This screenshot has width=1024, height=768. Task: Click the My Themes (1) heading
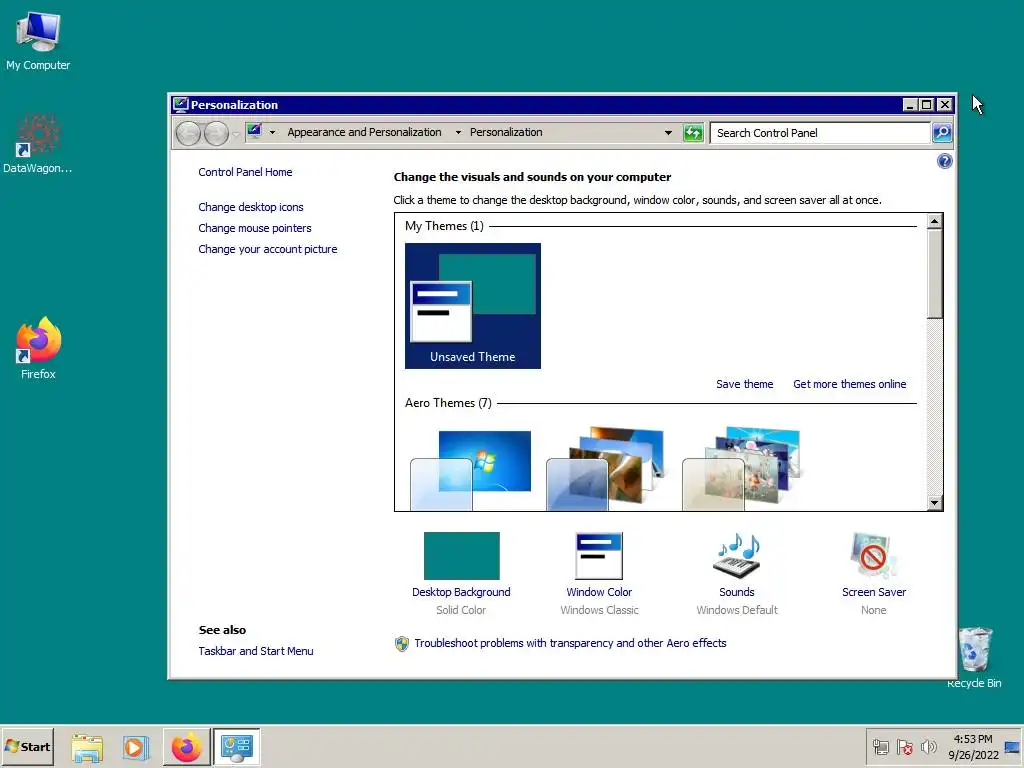pos(444,226)
